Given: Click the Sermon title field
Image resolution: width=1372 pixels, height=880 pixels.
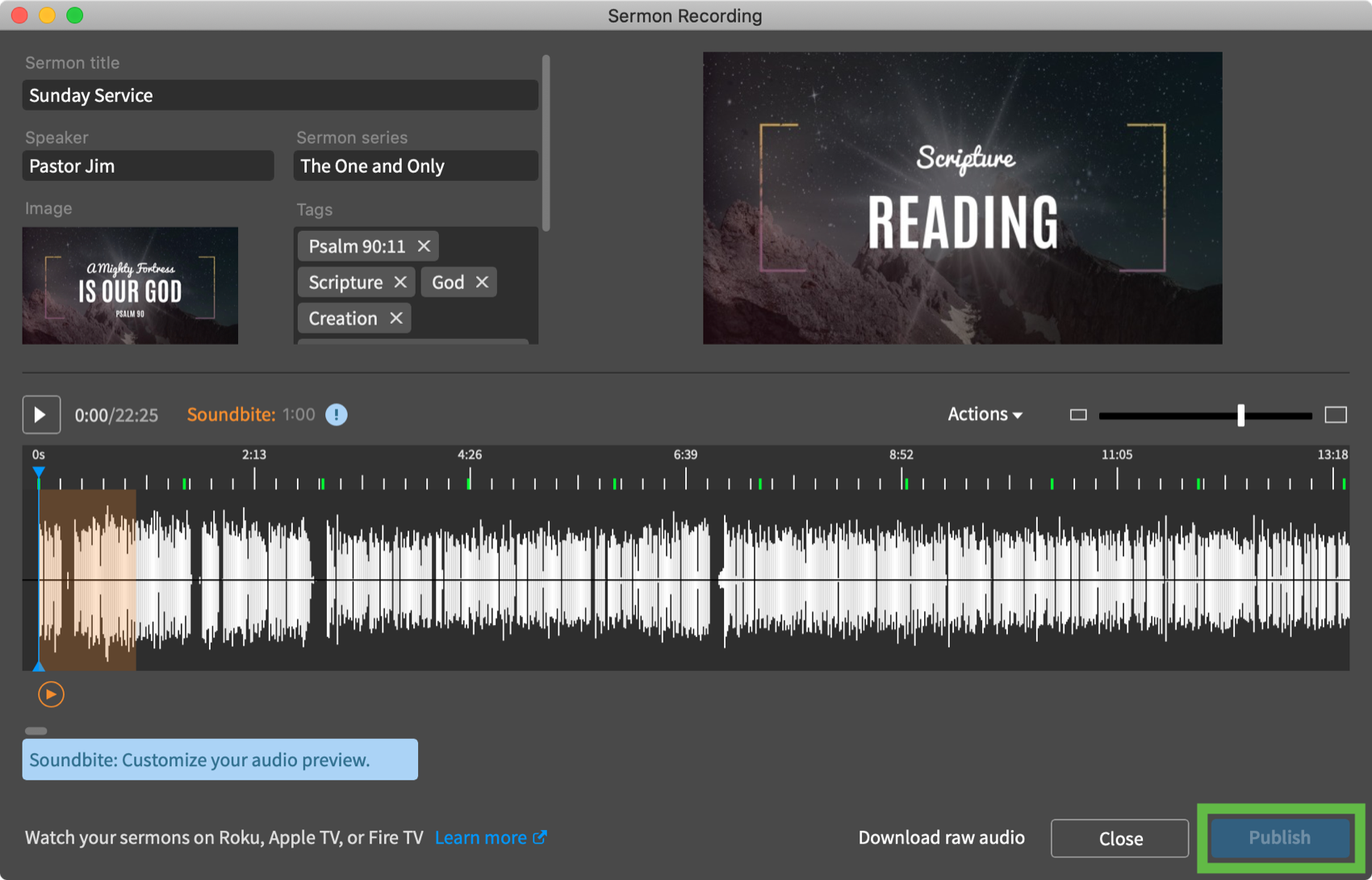Looking at the screenshot, I should pos(279,95).
